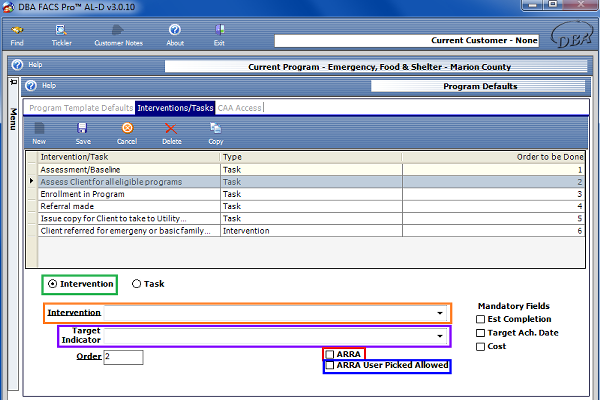Check ARRA User Picked Allowed
Screen dimensions: 600x400
tap(330, 366)
